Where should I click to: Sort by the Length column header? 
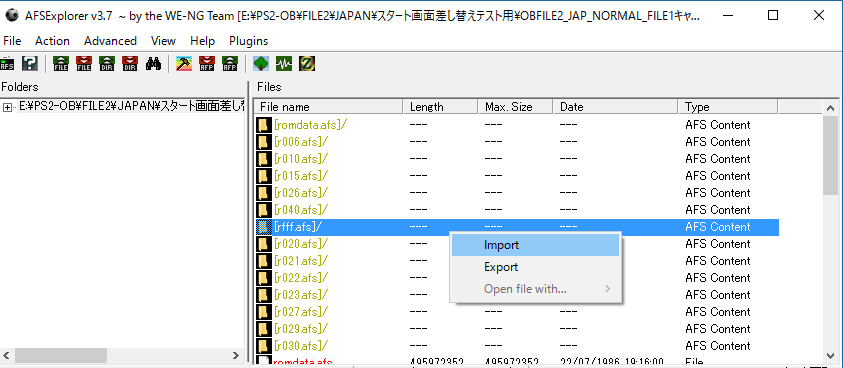441,107
